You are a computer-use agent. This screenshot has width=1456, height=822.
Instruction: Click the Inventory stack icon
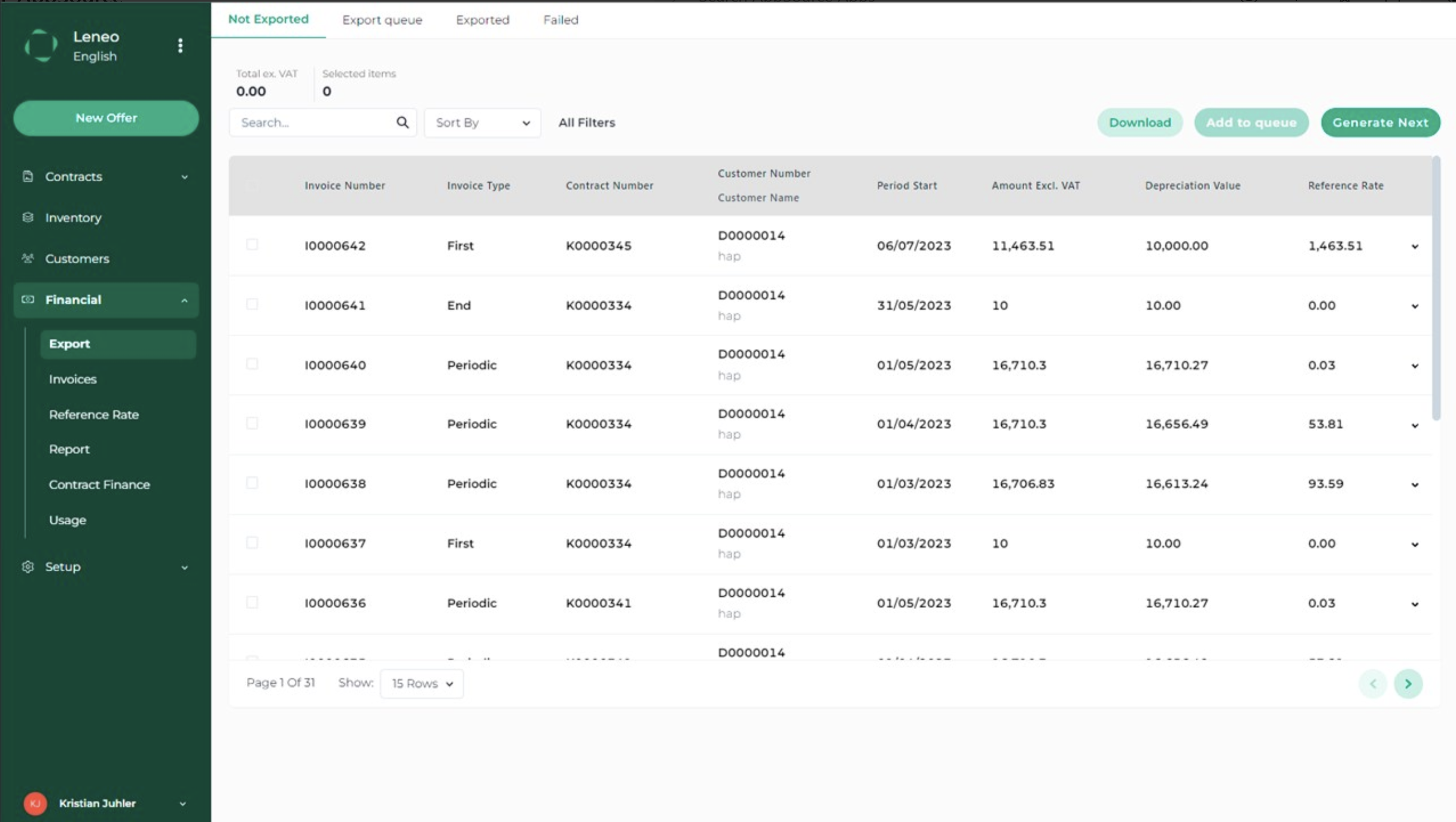28,217
